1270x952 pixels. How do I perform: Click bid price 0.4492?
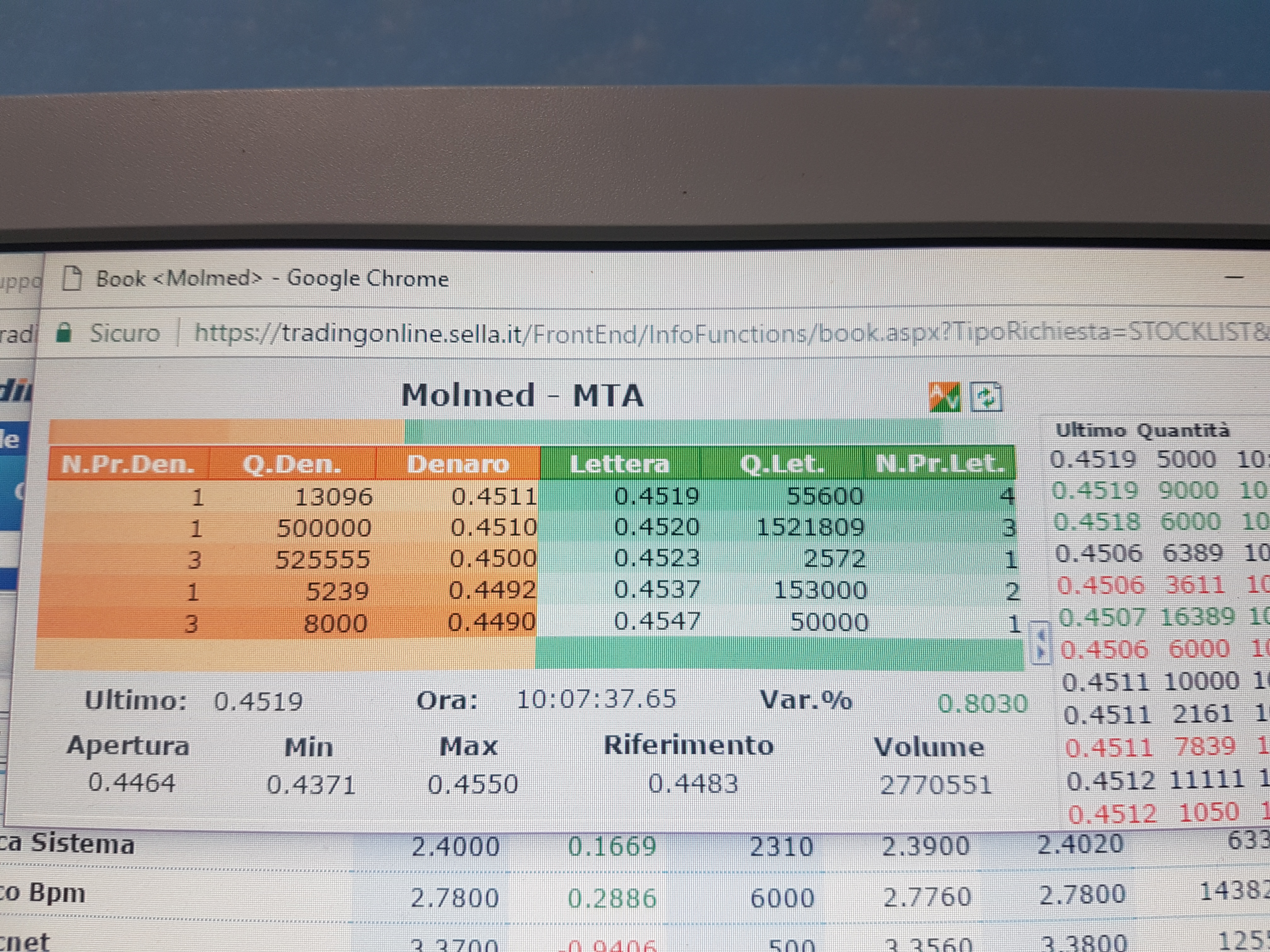492,590
